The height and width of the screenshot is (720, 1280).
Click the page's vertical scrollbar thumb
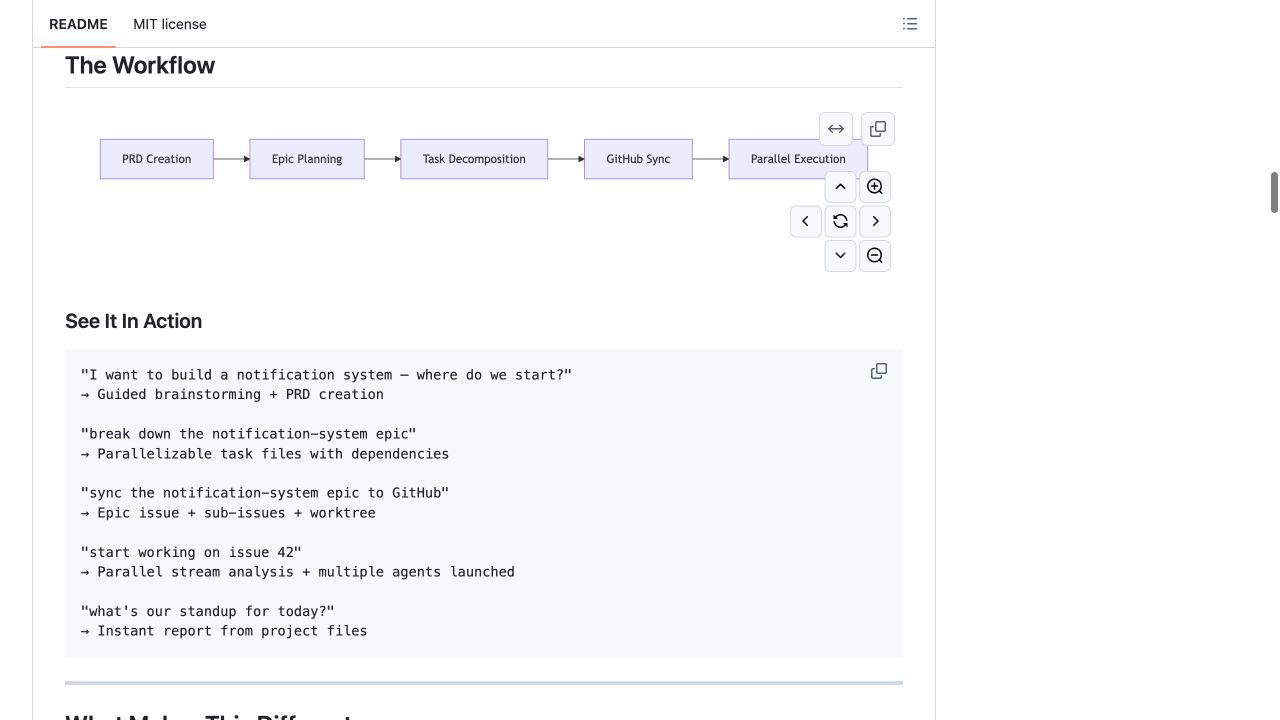(1274, 192)
